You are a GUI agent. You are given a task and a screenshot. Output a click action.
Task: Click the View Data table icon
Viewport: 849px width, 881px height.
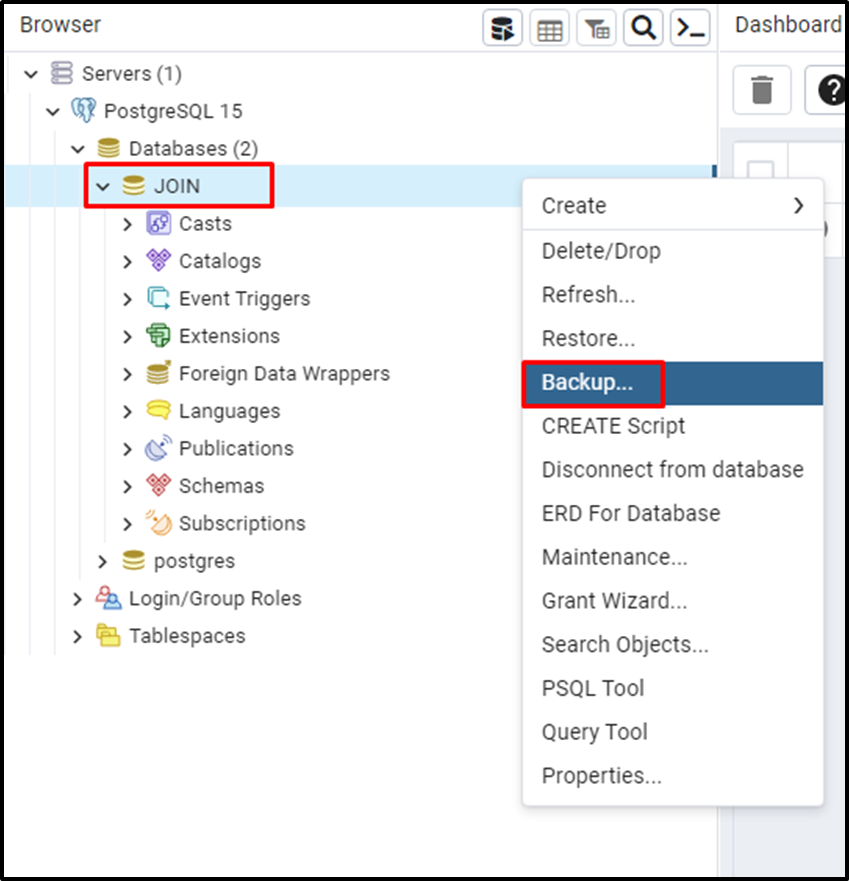point(549,27)
